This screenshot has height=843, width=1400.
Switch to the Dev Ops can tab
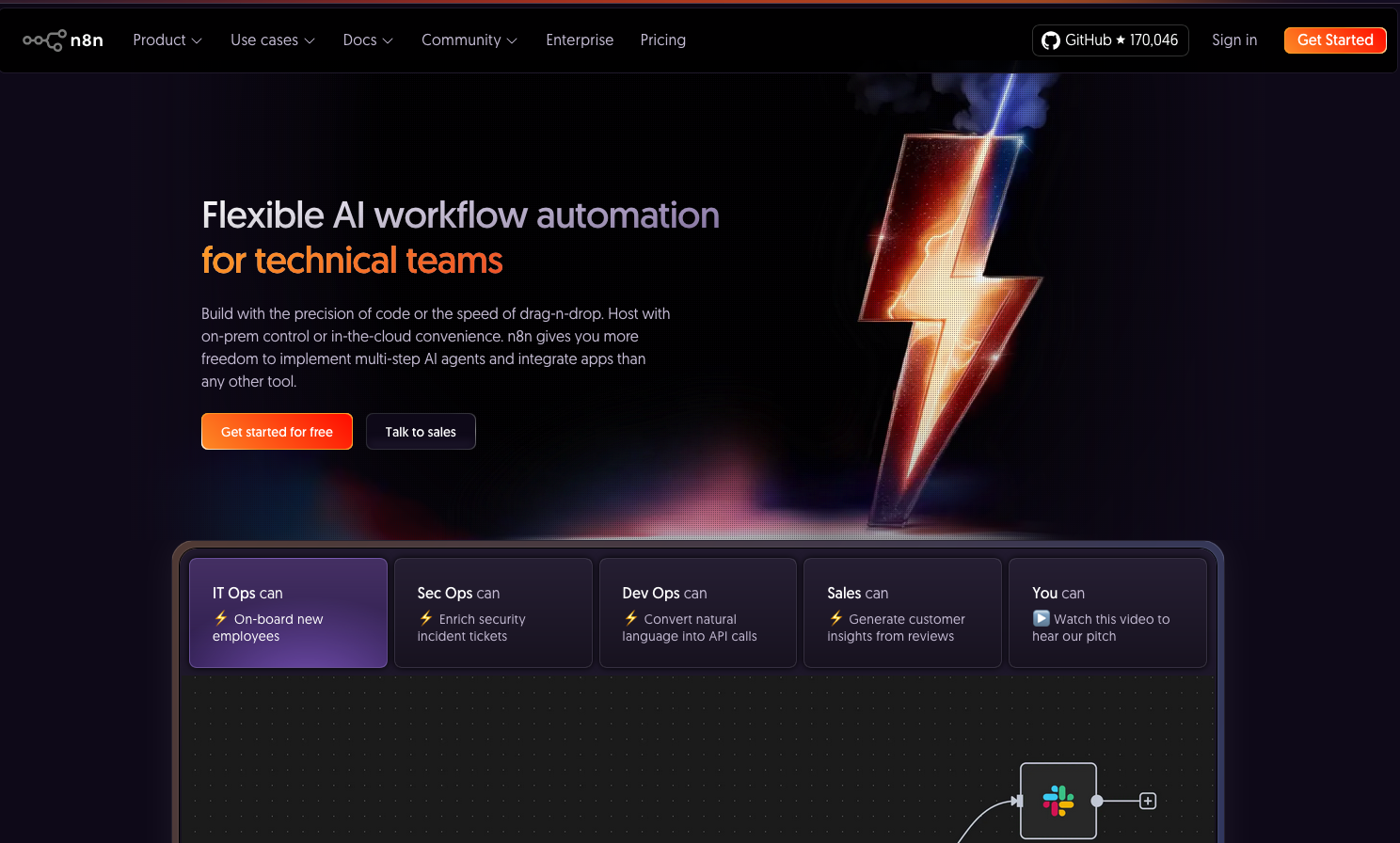(x=697, y=612)
